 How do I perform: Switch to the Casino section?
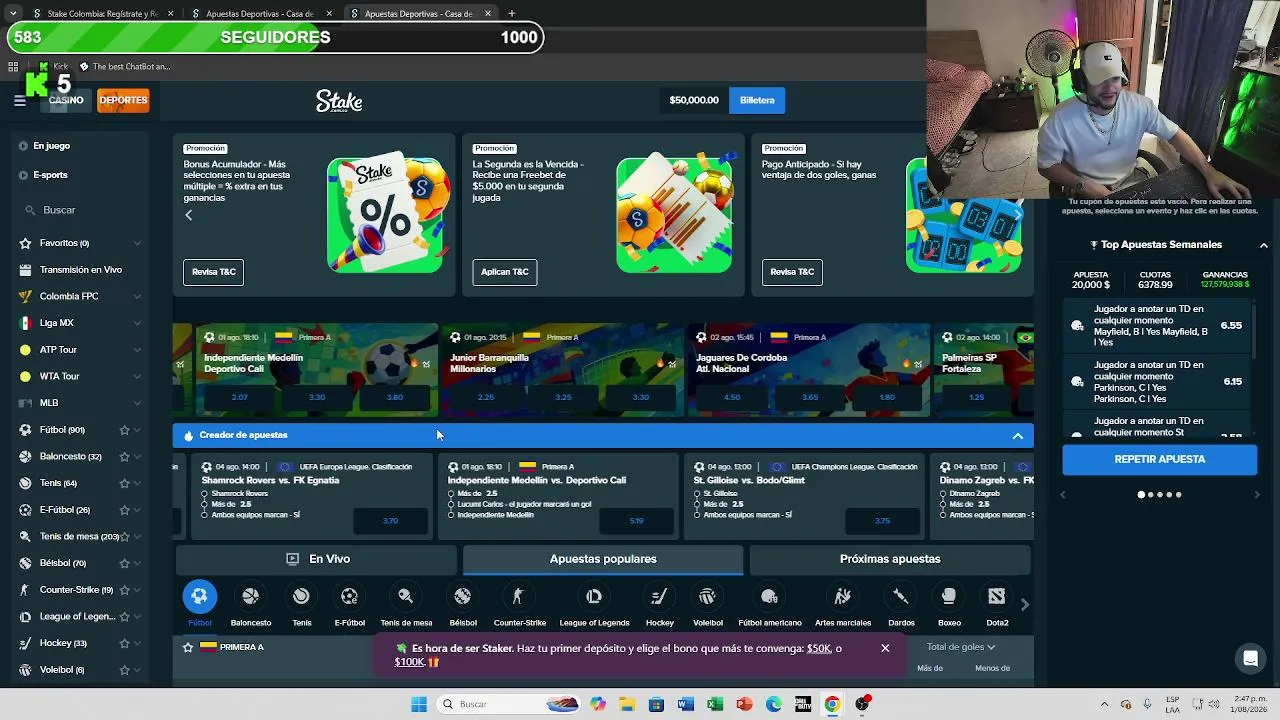point(66,100)
